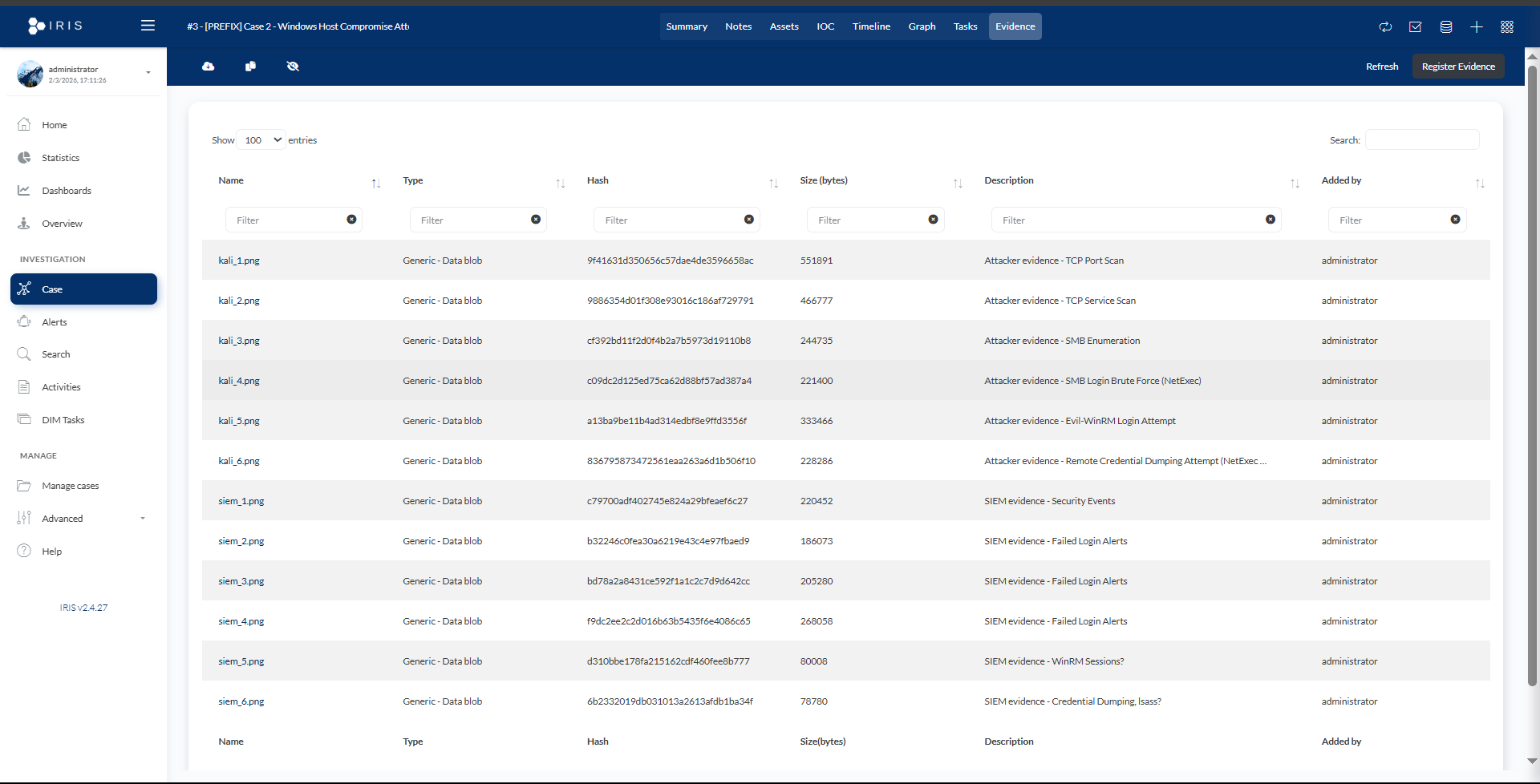1540x784 pixels.
Task: Toggle the crossed-eye visibility icon
Action: pyautogui.click(x=293, y=67)
